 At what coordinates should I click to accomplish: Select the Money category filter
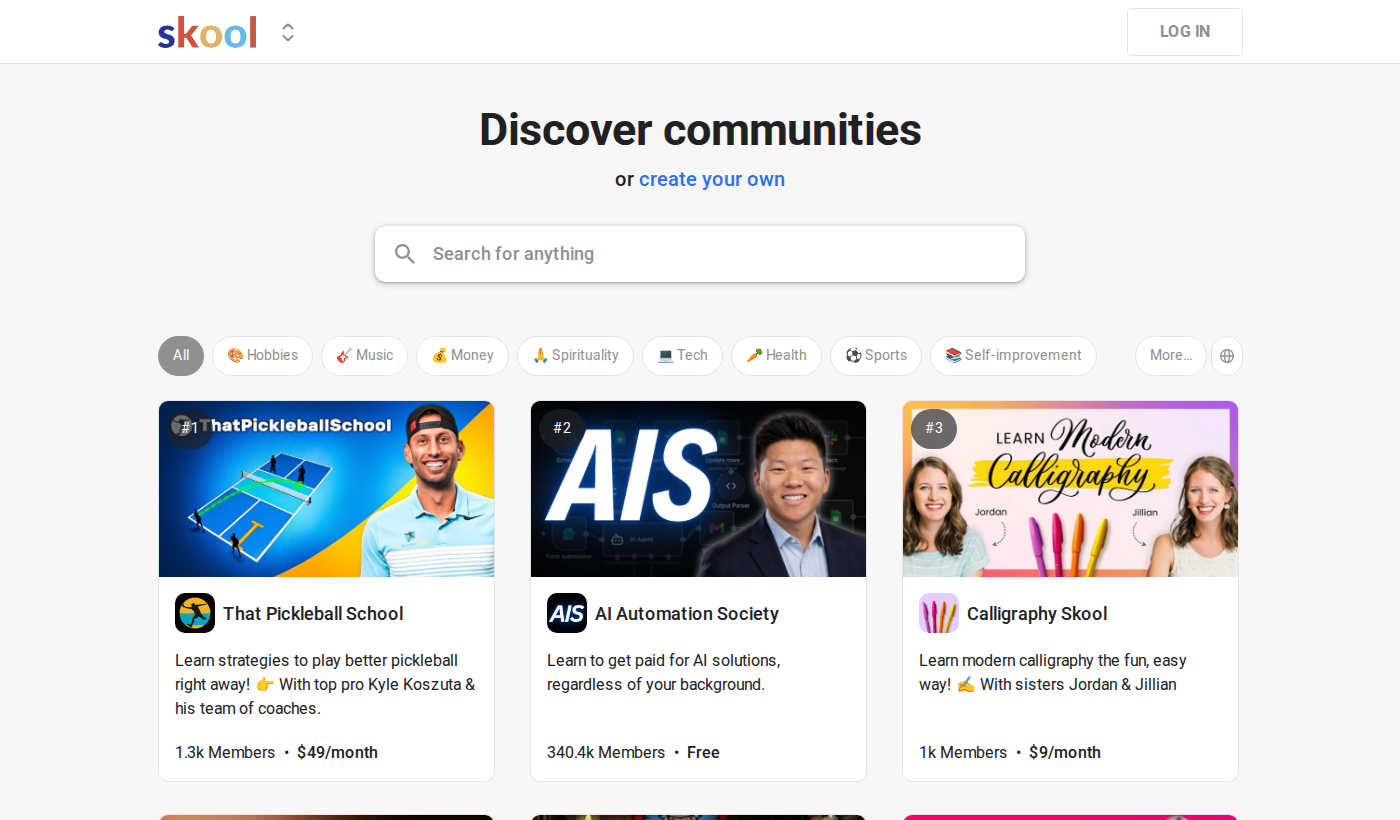462,355
